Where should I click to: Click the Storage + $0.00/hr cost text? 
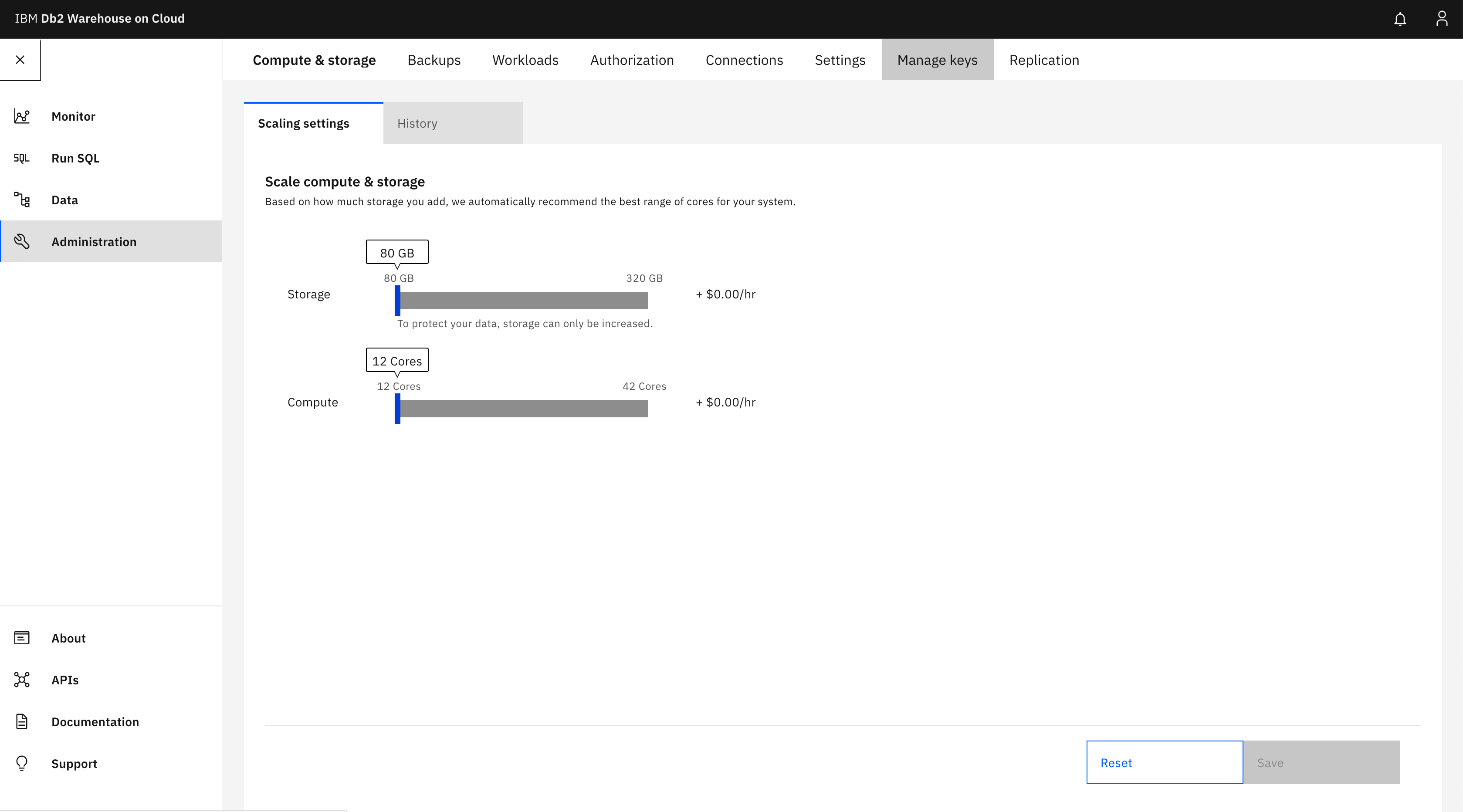726,294
